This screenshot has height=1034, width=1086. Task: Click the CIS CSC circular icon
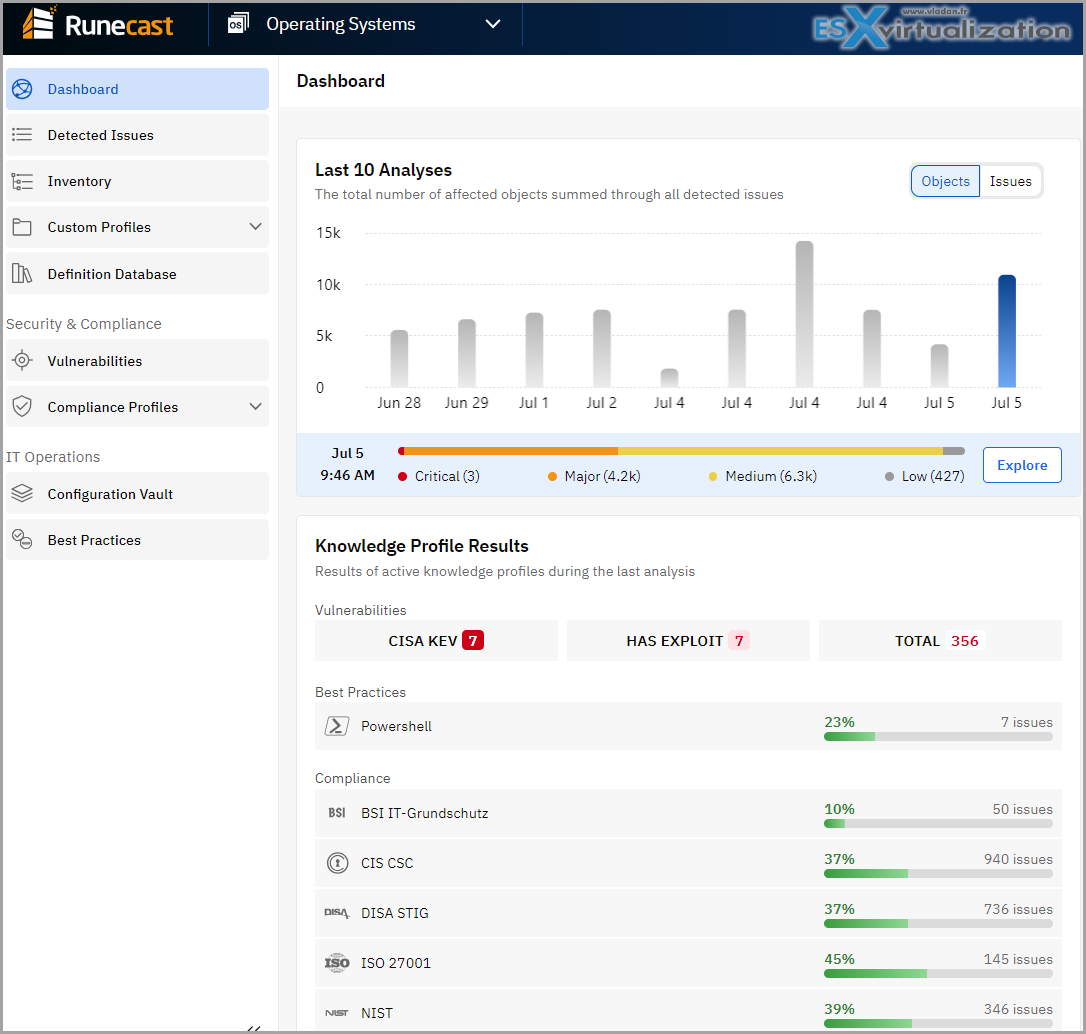click(x=337, y=863)
